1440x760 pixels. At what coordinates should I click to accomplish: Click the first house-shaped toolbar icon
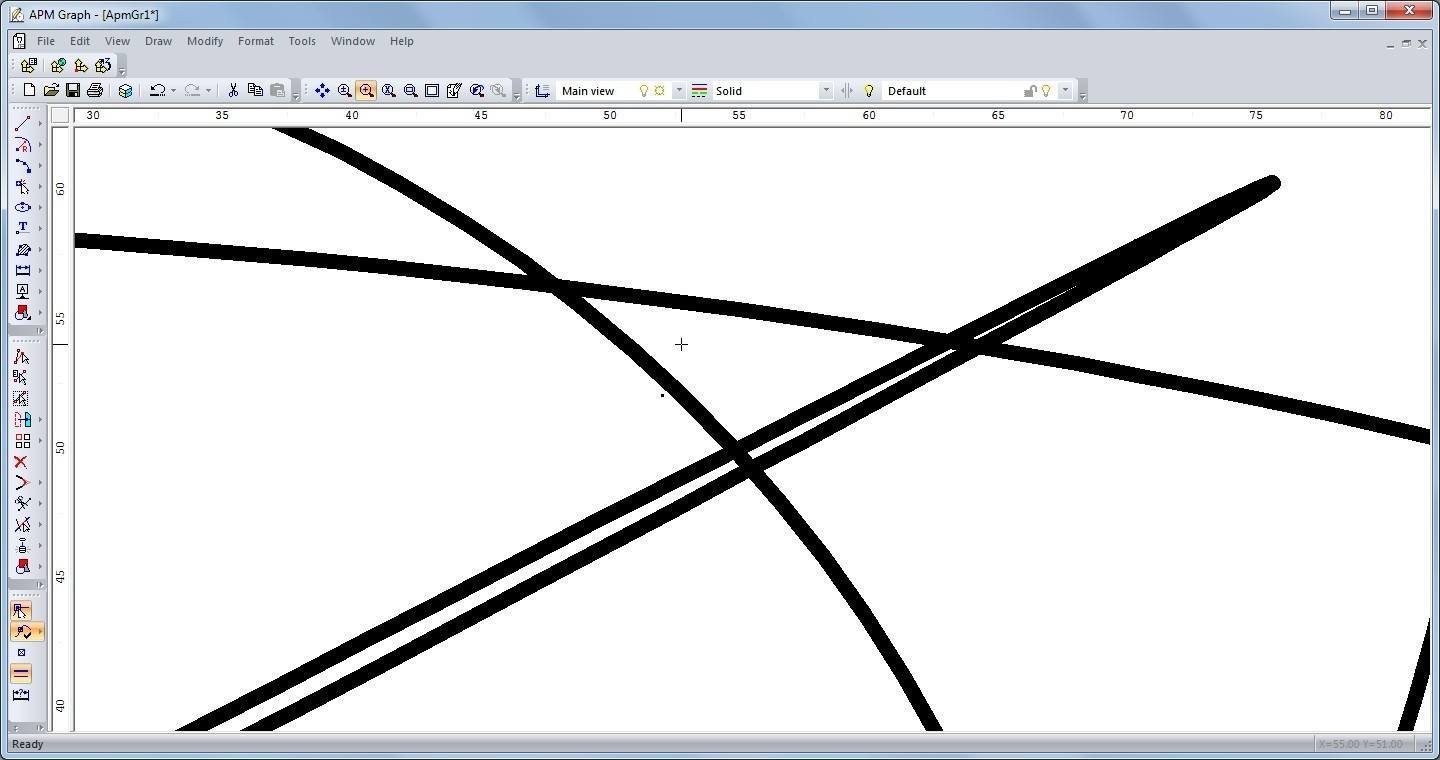(28, 65)
